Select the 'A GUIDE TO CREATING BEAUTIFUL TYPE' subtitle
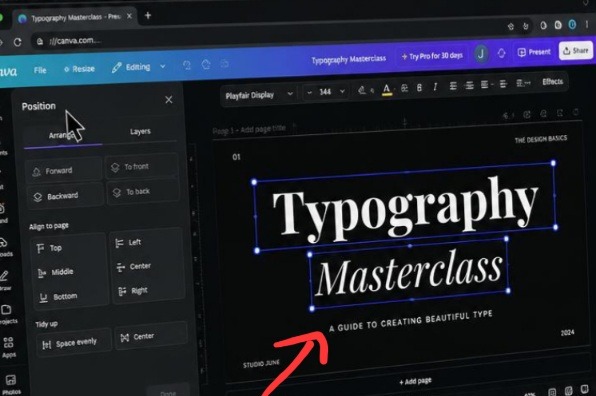This screenshot has height=396, width=596. click(411, 321)
